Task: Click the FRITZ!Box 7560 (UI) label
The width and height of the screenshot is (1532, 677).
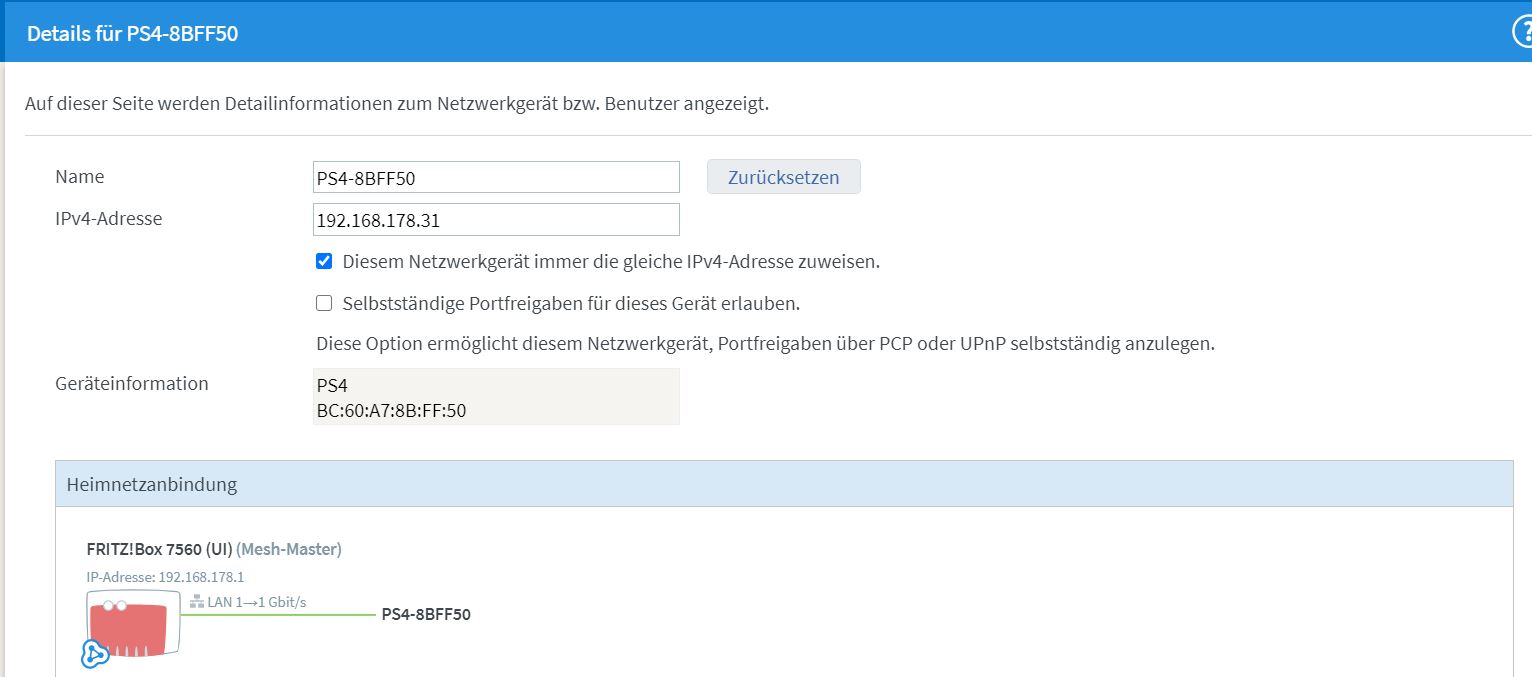Action: tap(160, 549)
